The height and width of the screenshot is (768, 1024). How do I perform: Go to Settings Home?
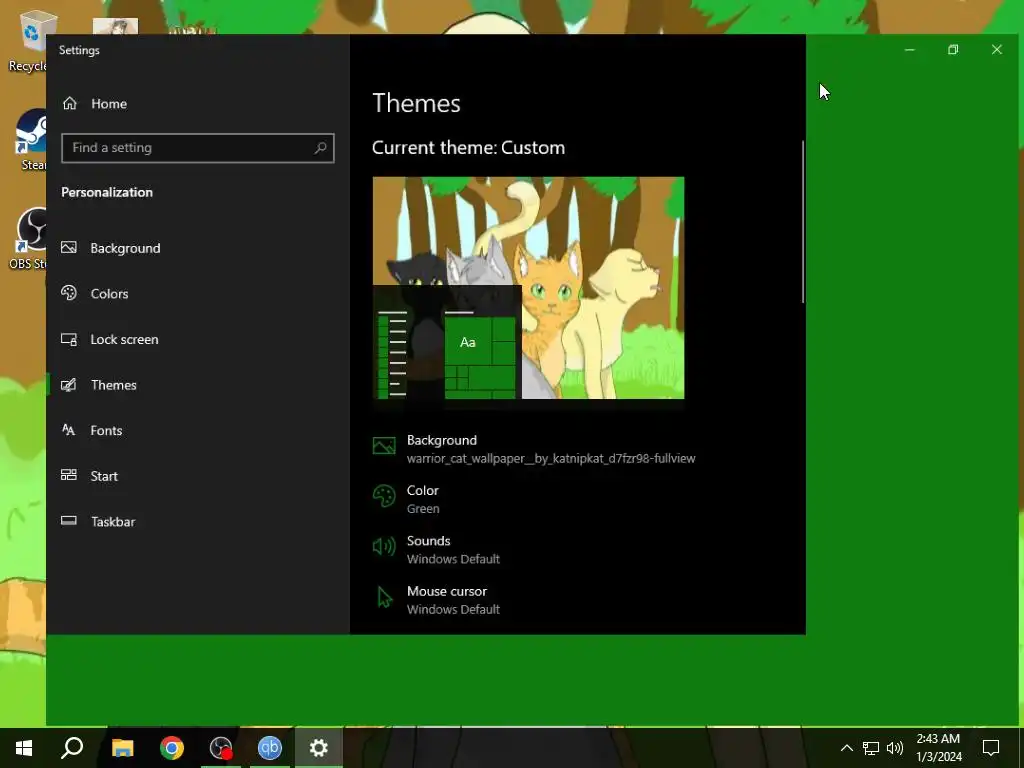click(95, 104)
